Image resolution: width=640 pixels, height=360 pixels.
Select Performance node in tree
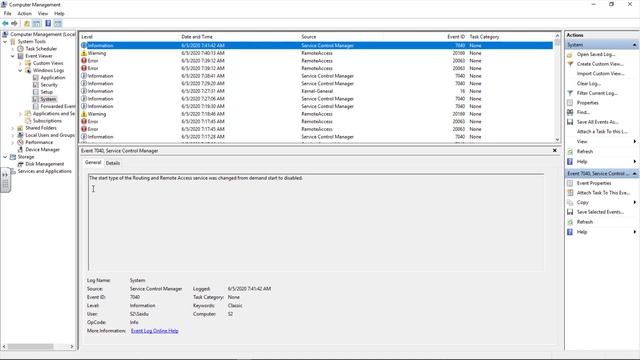pyautogui.click(x=39, y=142)
